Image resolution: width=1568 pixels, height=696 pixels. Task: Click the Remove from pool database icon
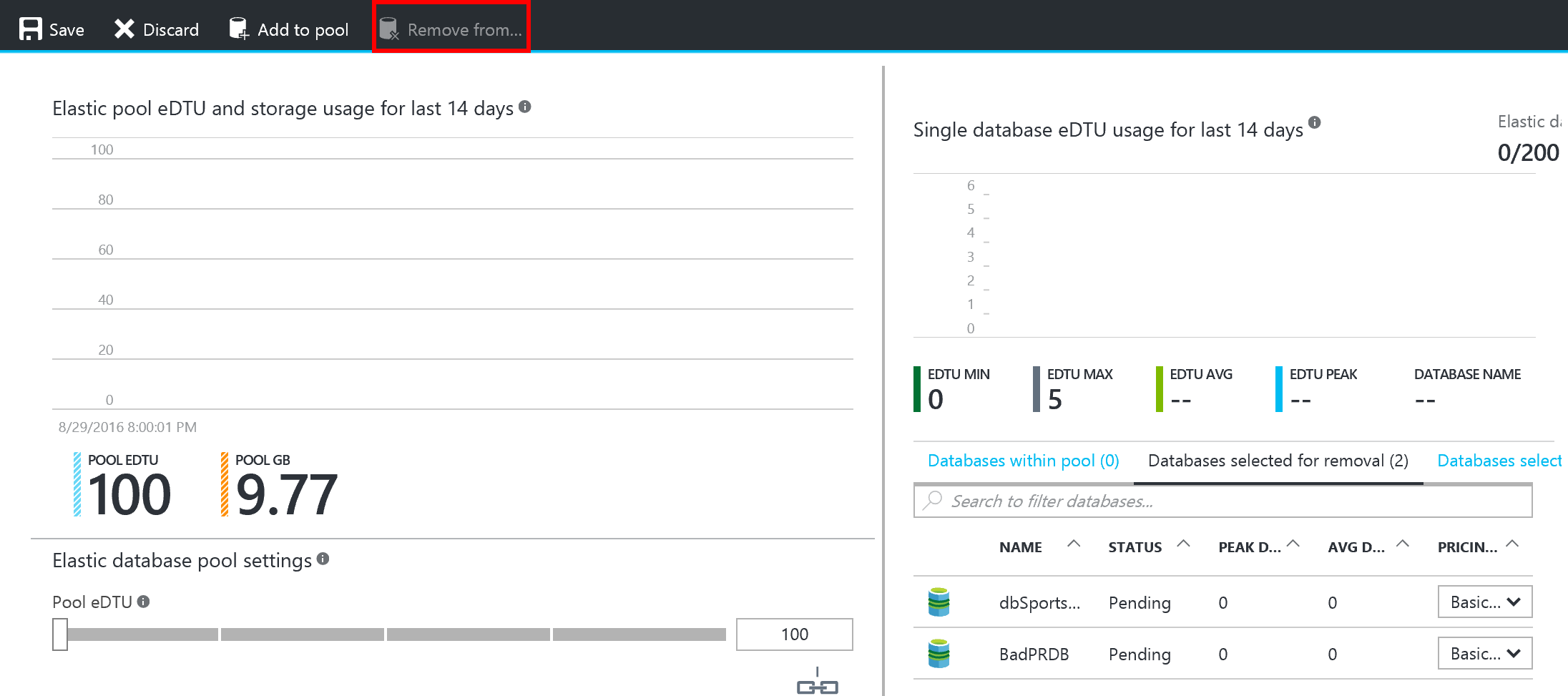(388, 29)
